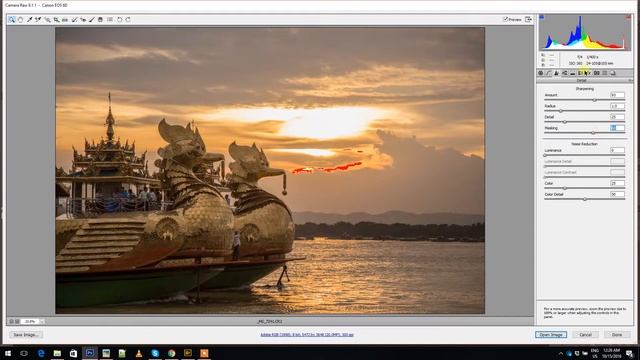Select the Targeted Adjustment tool
Viewport: 640px width, 360px height.
(x=47, y=20)
